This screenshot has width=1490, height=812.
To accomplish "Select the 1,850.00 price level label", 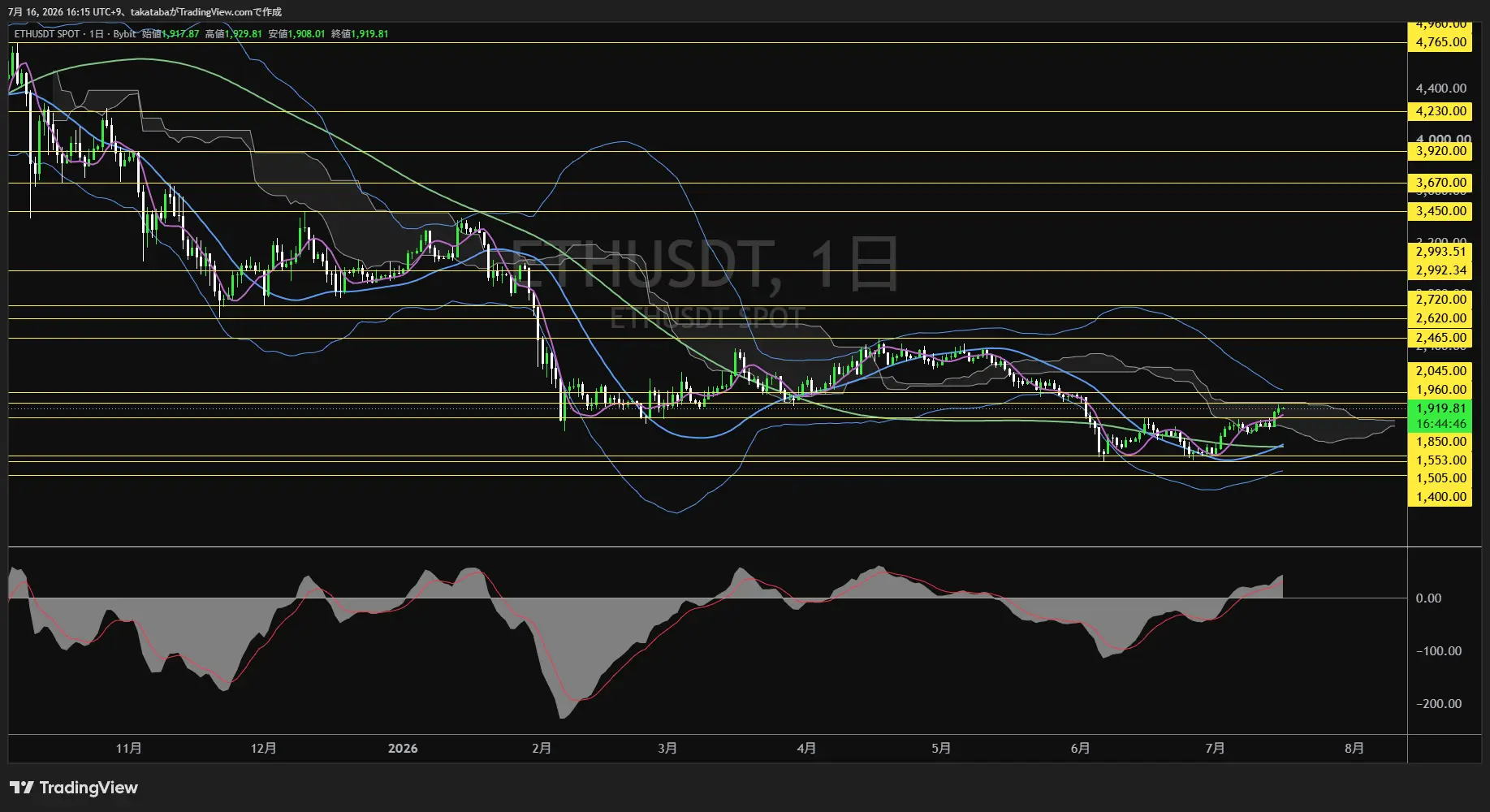I will 1440,442.
